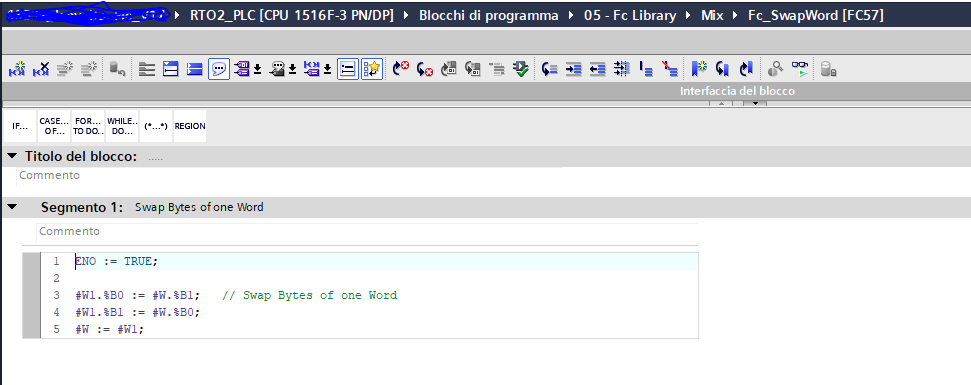This screenshot has height=385, width=971.
Task: Toggle the network comments display button
Action: click(348, 69)
